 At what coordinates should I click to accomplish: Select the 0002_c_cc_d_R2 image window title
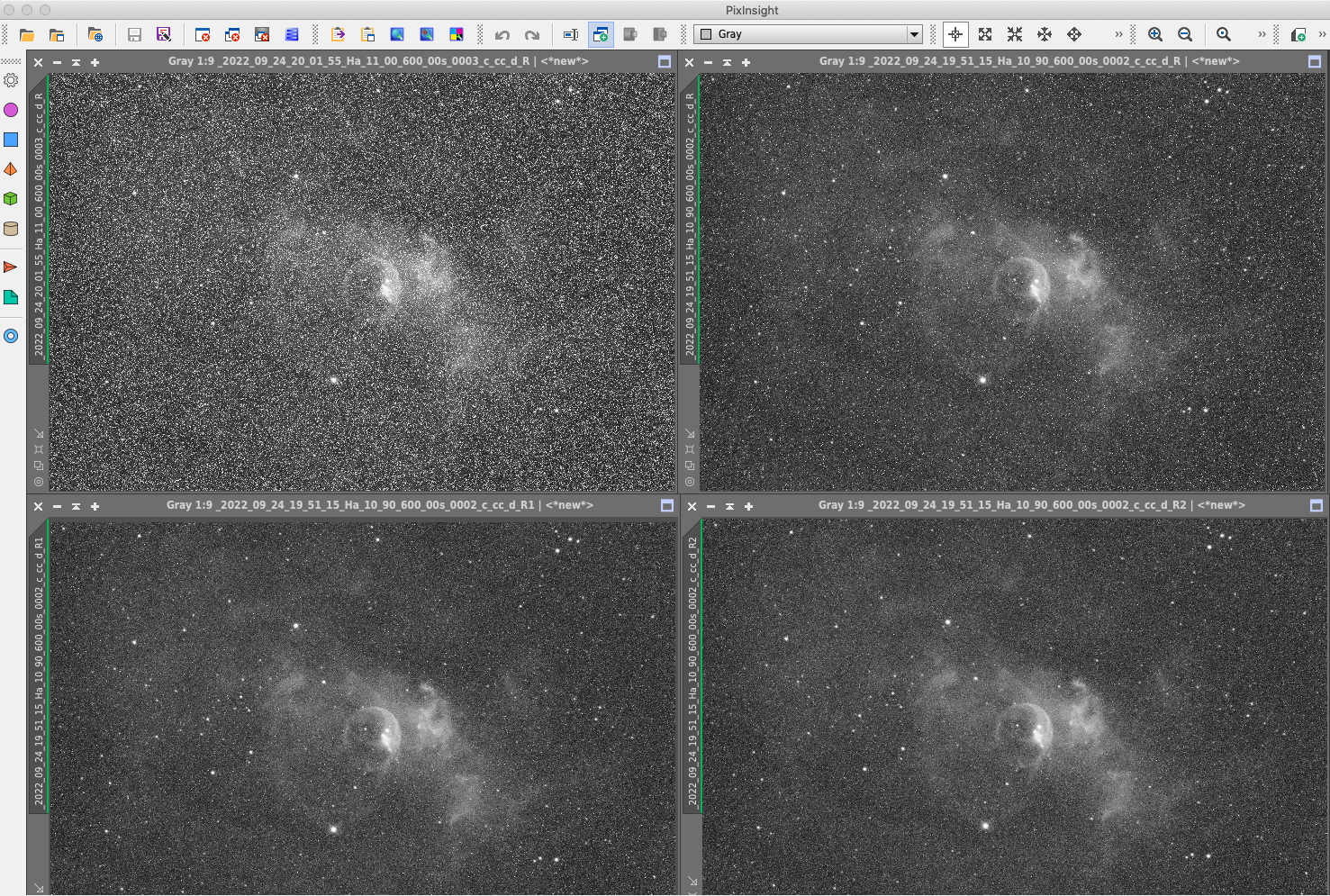coord(1032,505)
